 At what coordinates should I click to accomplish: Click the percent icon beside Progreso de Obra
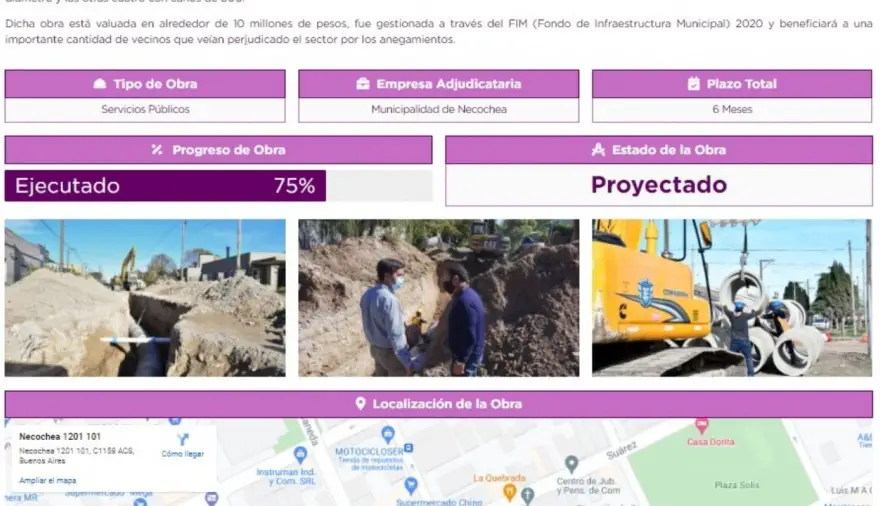tap(157, 150)
